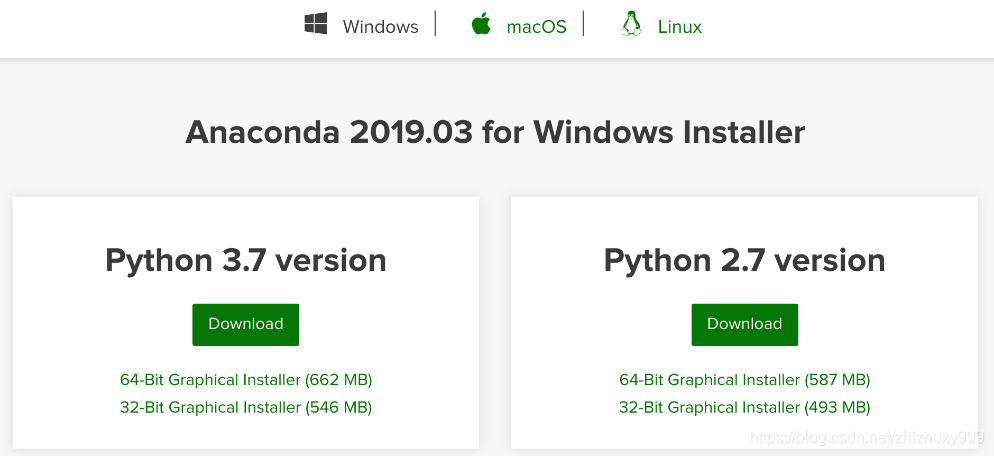Image resolution: width=994 pixels, height=456 pixels.
Task: Open the Linux tab label
Action: [x=680, y=27]
